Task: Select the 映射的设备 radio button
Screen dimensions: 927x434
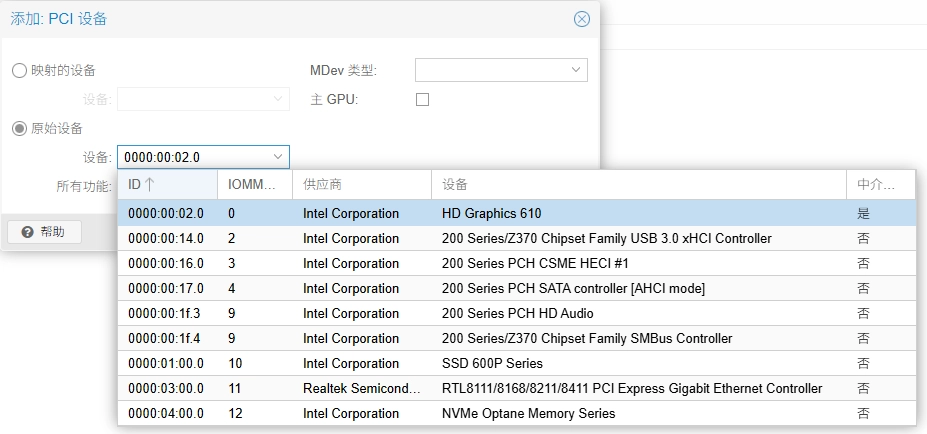Action: click(19, 70)
